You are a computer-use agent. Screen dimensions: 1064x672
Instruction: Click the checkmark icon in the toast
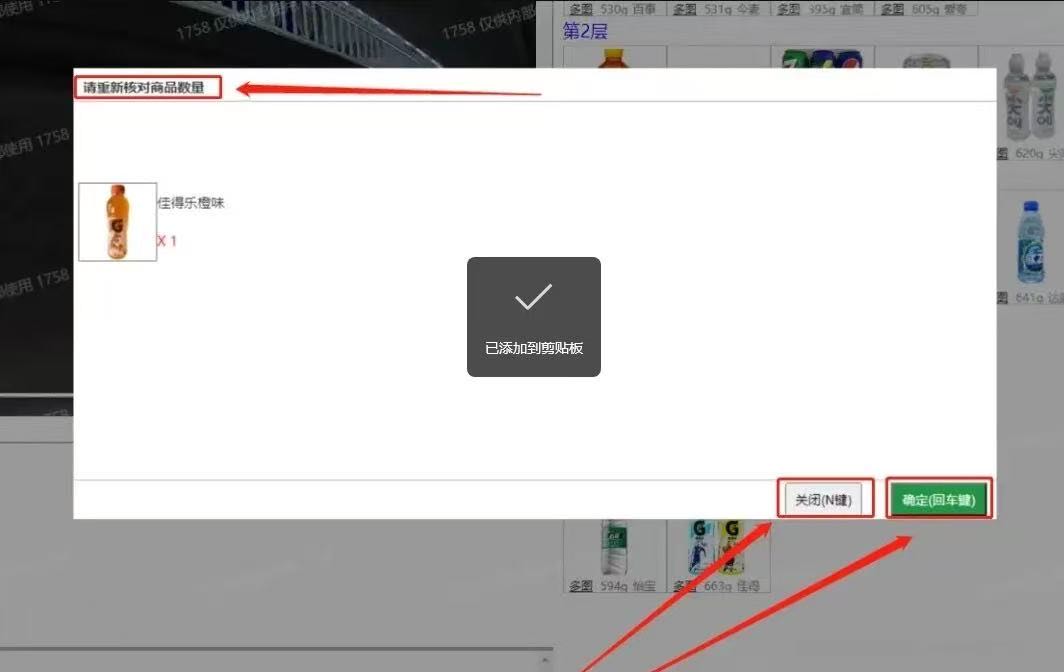[x=533, y=297]
